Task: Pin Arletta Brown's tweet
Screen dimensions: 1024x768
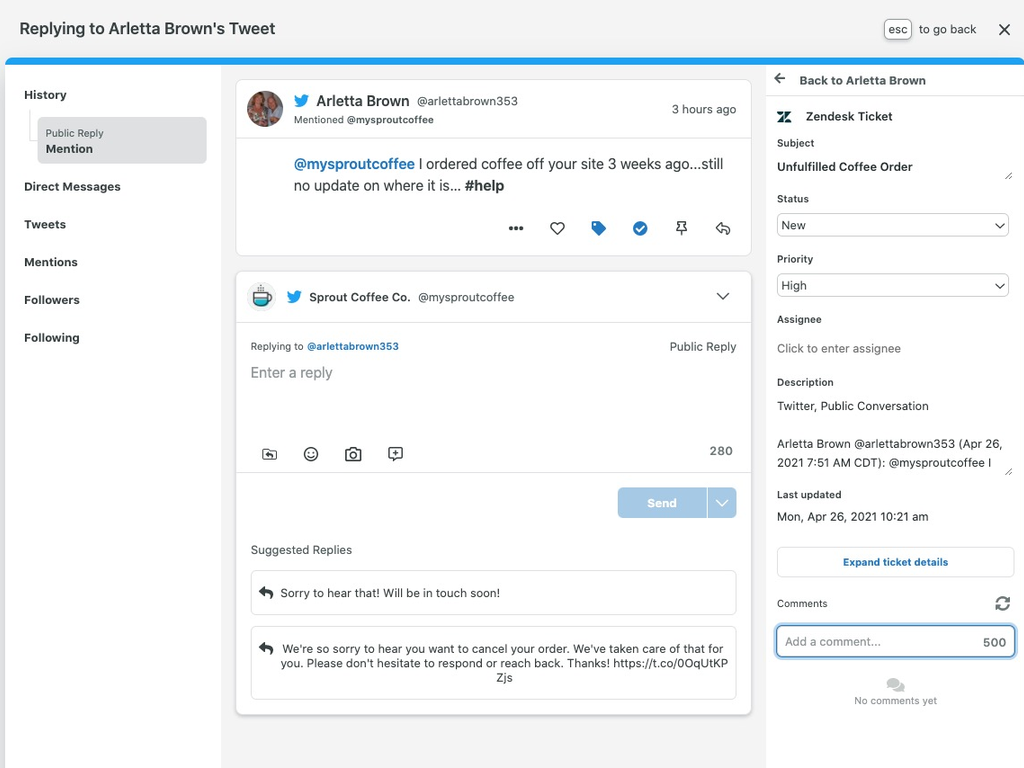Action: 681,228
